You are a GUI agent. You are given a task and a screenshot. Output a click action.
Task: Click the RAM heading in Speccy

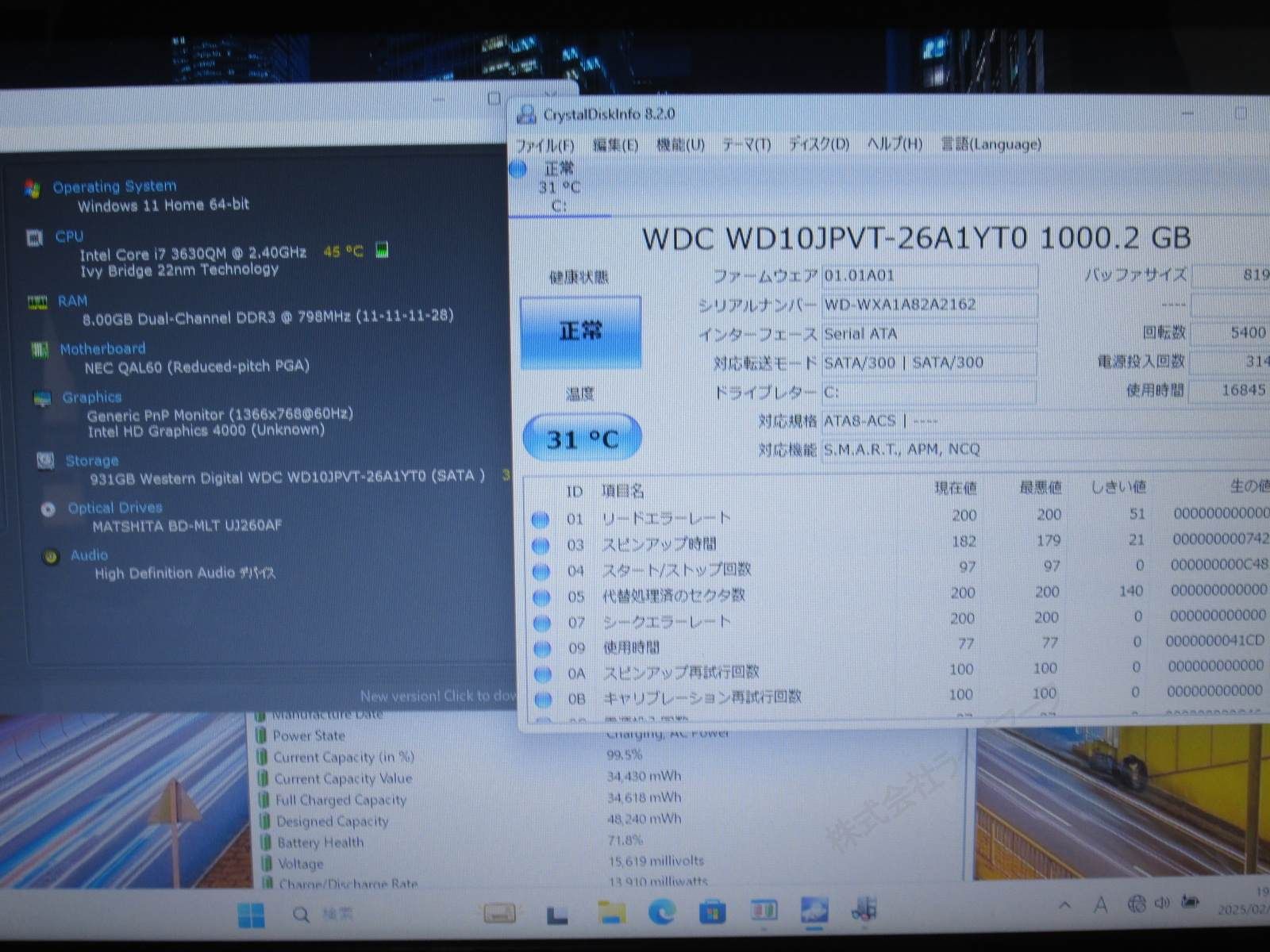tap(72, 301)
